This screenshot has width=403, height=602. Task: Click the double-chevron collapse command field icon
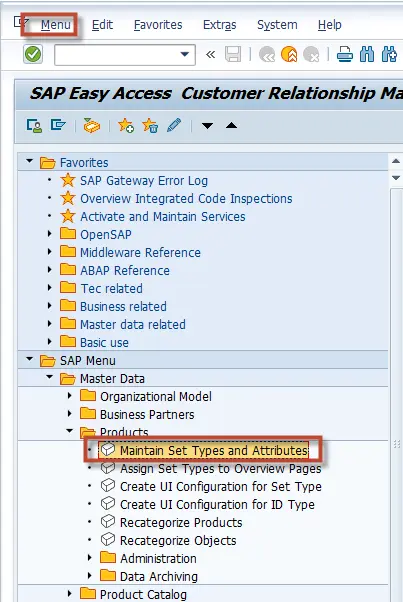[x=210, y=55]
